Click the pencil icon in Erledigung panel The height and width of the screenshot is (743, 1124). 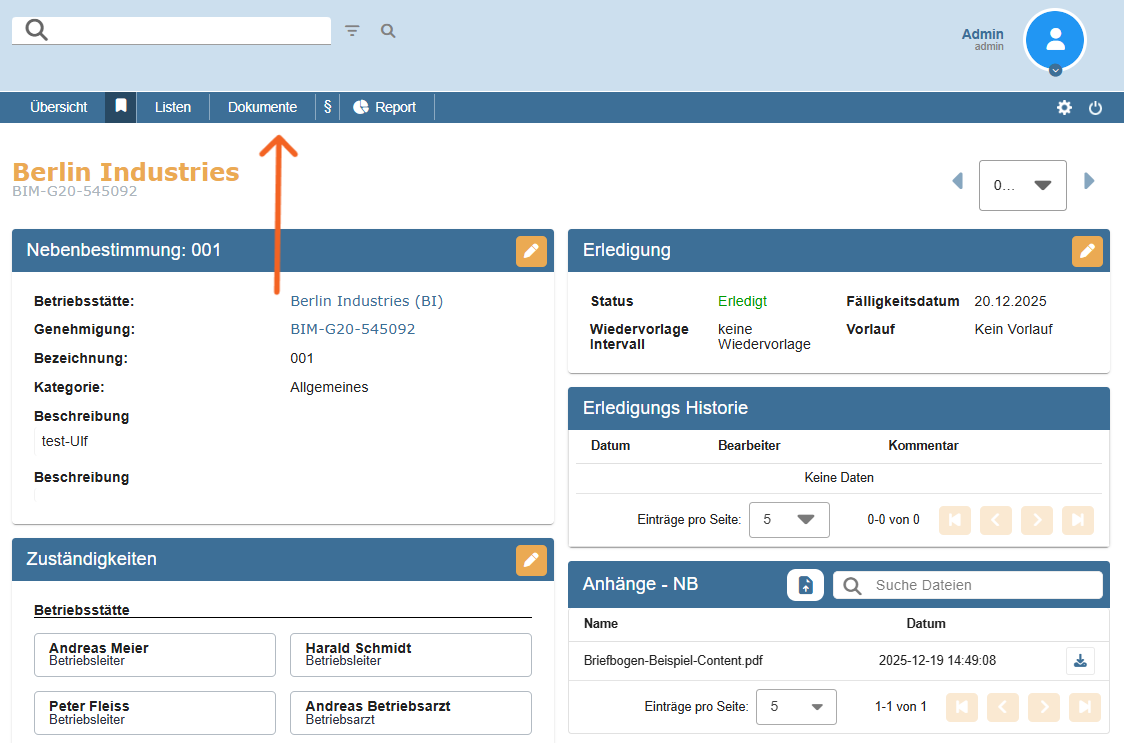coord(1087,251)
